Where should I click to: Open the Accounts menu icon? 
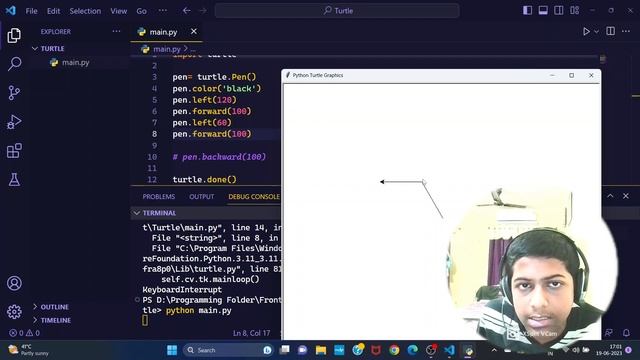tap(14, 283)
